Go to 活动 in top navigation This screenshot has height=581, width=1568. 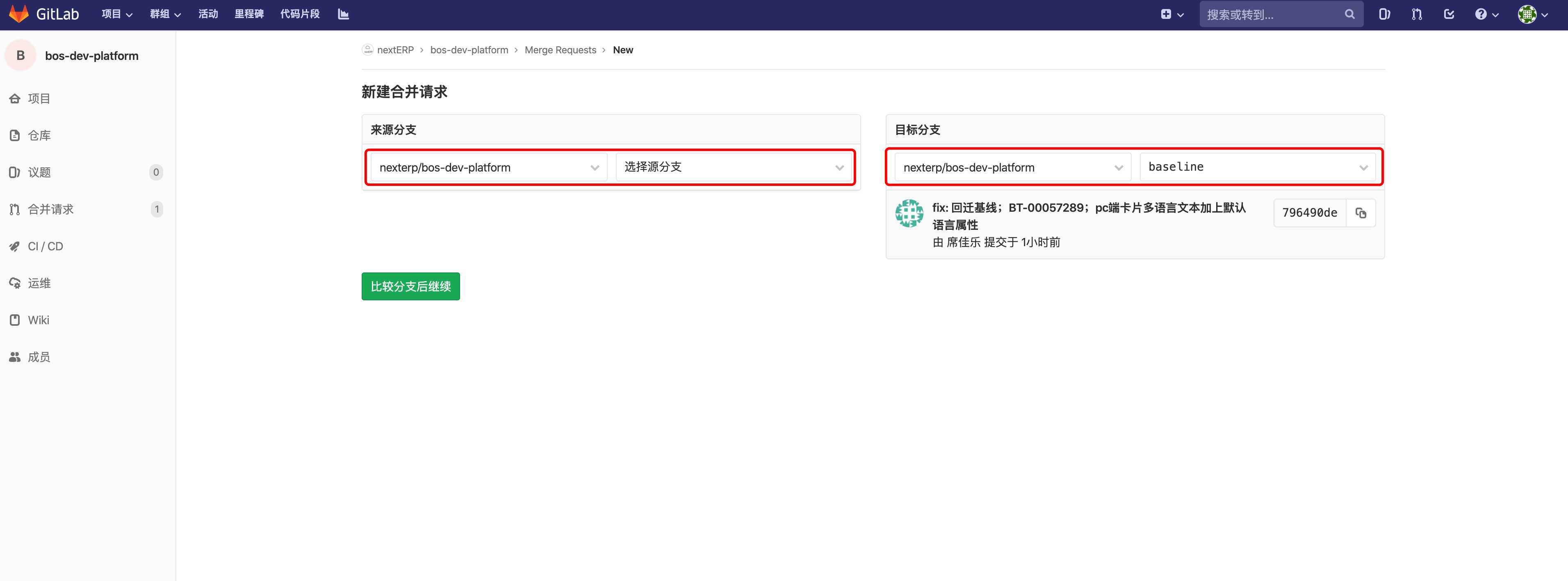click(x=208, y=14)
